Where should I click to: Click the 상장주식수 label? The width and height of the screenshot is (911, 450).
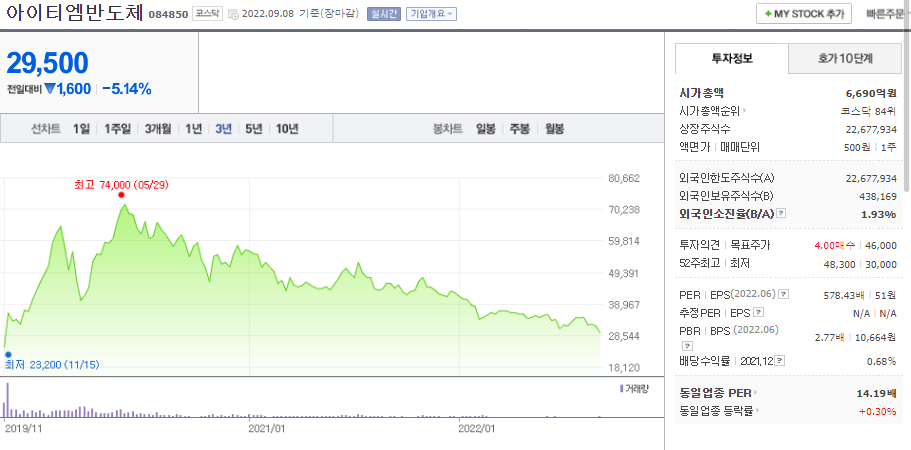click(x=705, y=129)
